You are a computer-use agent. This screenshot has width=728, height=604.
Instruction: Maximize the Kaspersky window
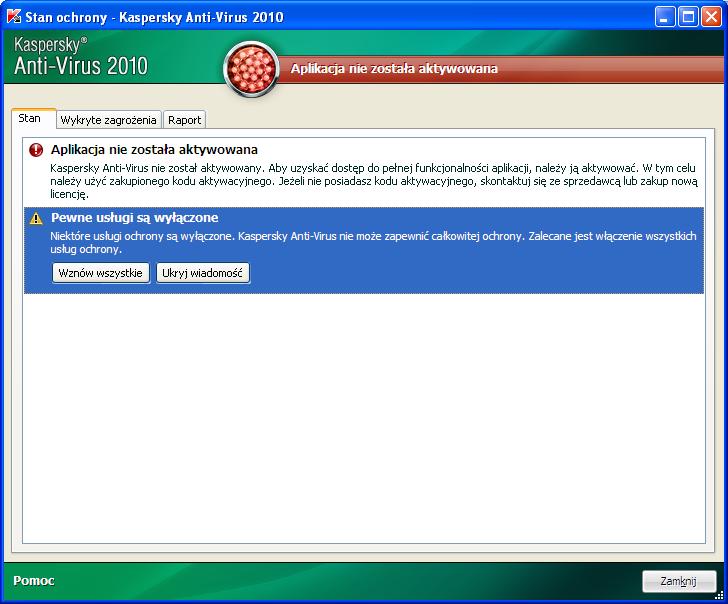pyautogui.click(x=688, y=17)
